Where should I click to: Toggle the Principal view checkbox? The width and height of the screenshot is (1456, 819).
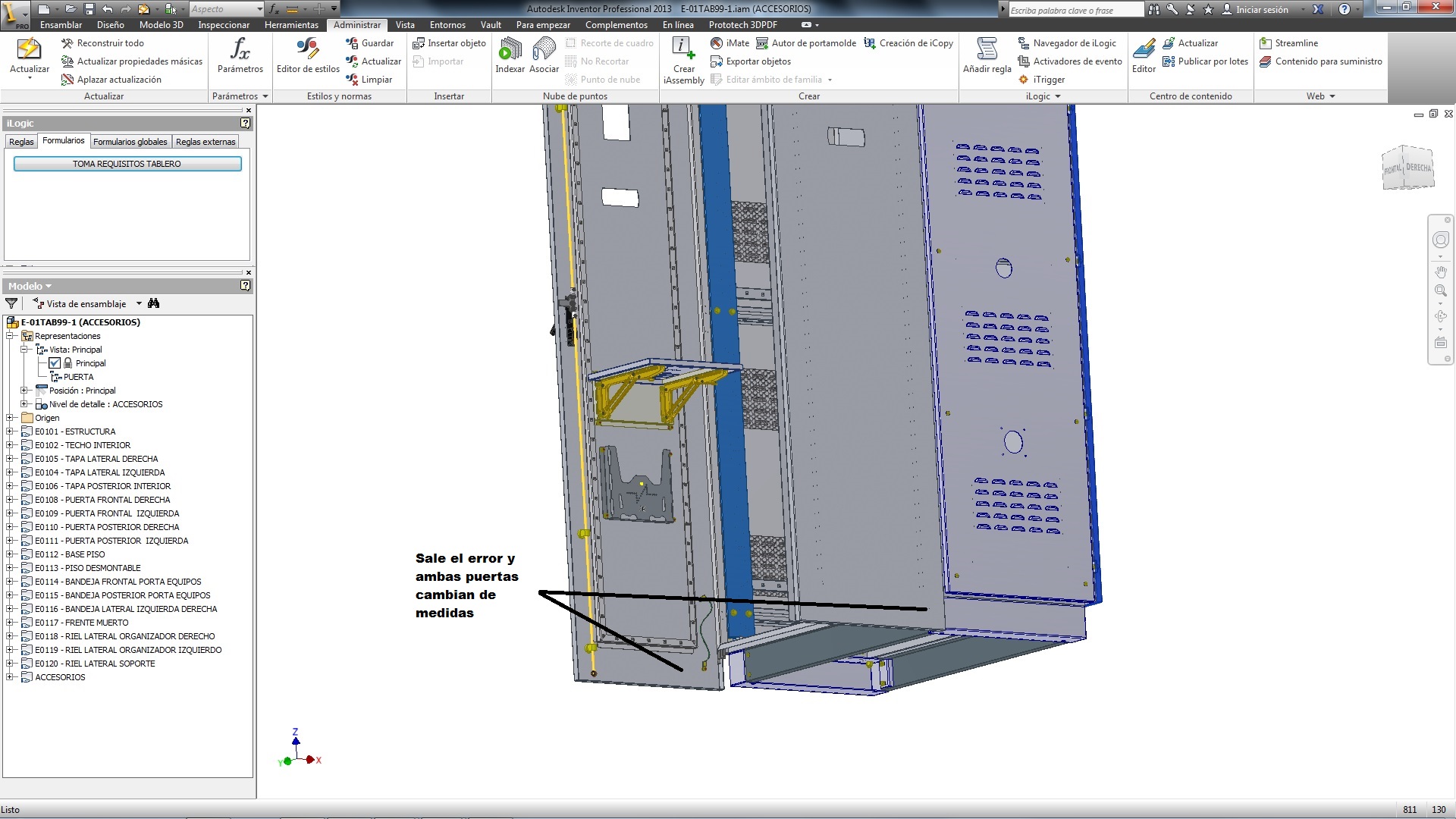[55, 363]
